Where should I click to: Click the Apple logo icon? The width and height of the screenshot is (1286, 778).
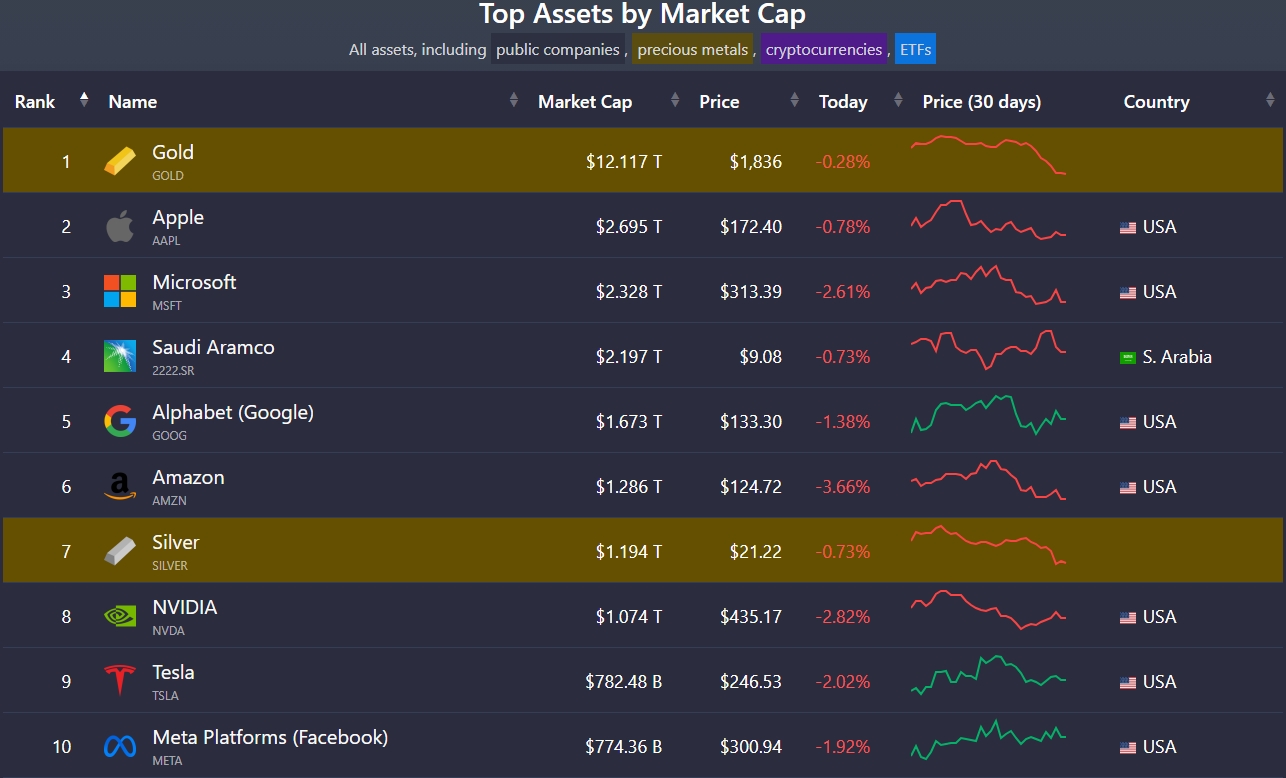tap(120, 226)
